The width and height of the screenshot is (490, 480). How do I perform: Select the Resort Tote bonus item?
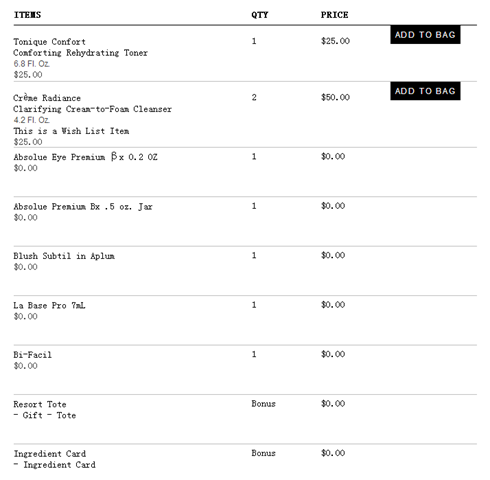click(x=40, y=404)
